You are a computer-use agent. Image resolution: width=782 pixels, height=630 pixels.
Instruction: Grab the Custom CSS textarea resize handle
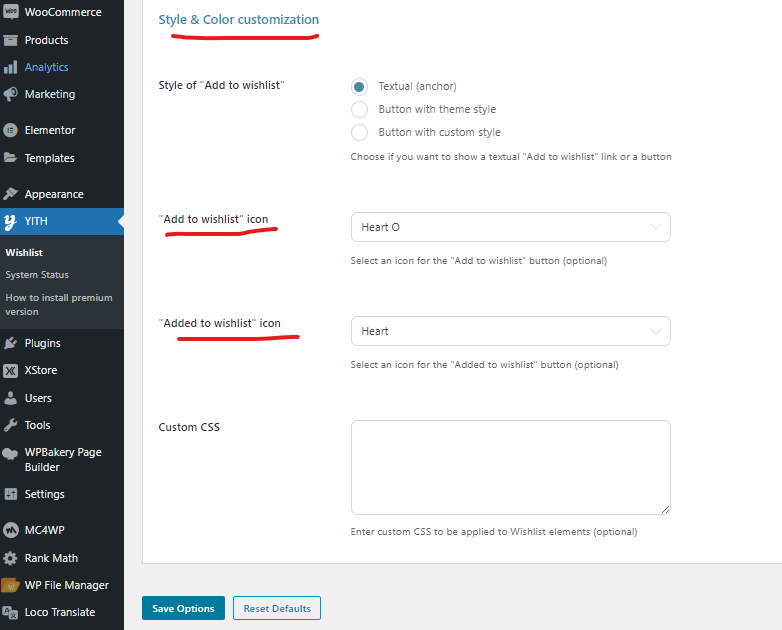click(665, 509)
